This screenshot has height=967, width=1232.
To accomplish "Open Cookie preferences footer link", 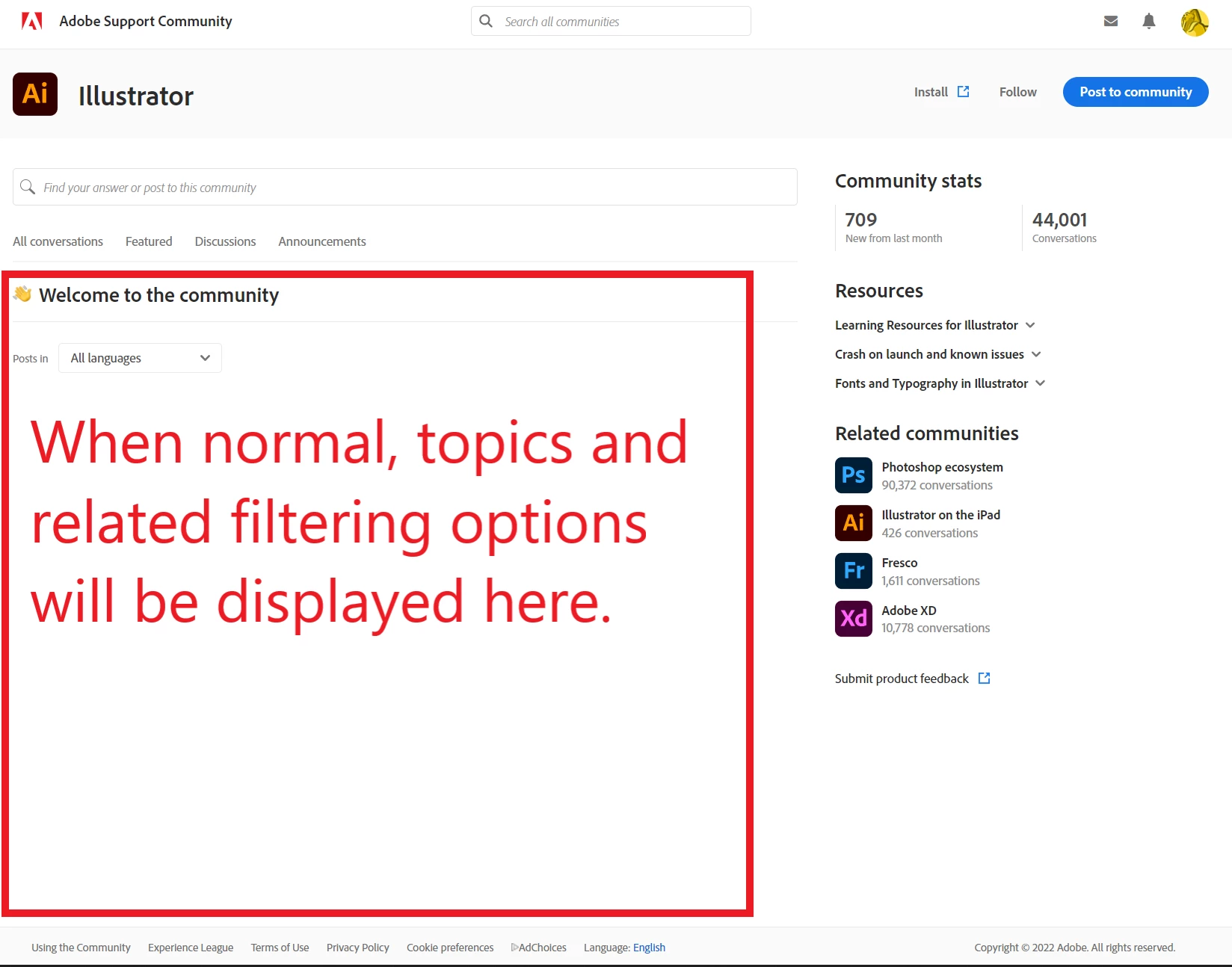I will coord(450,948).
